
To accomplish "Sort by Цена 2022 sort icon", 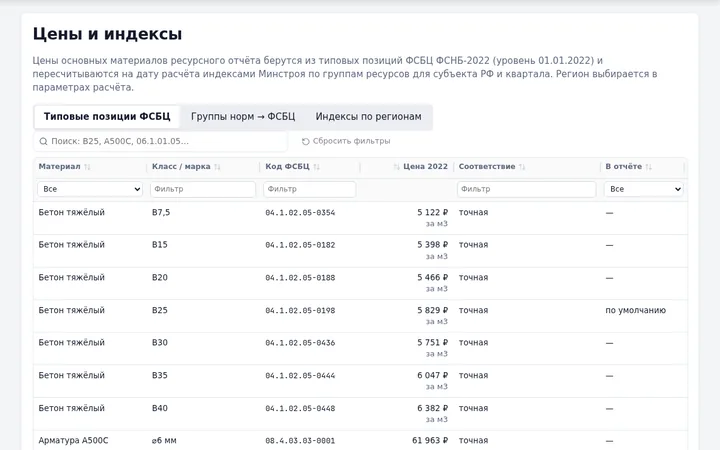I will click(396, 167).
